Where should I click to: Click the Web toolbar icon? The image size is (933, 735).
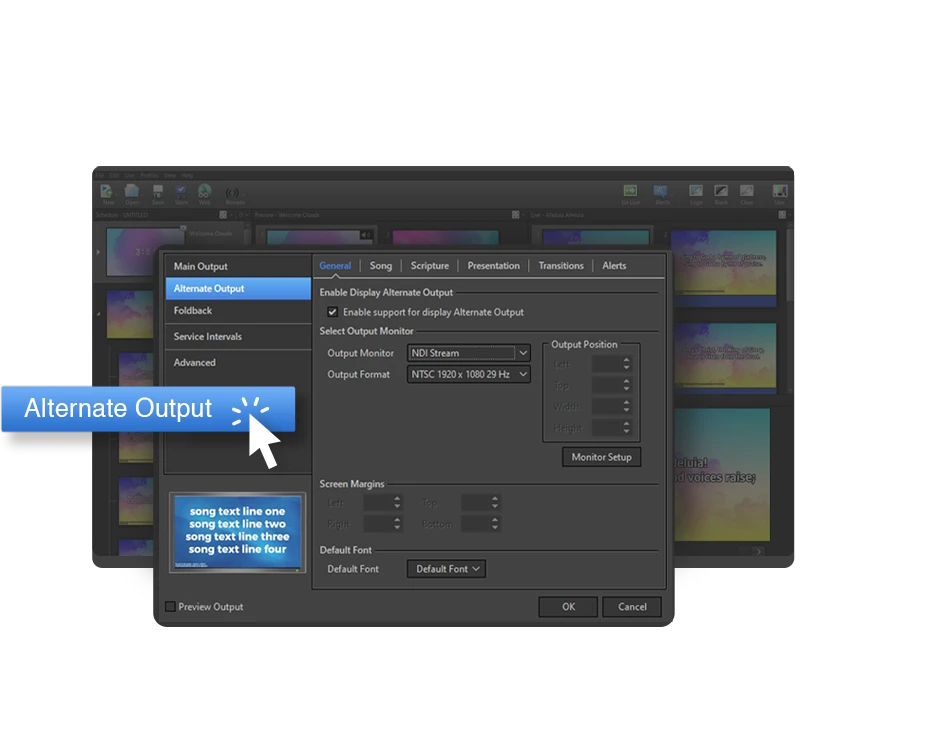coord(205,191)
